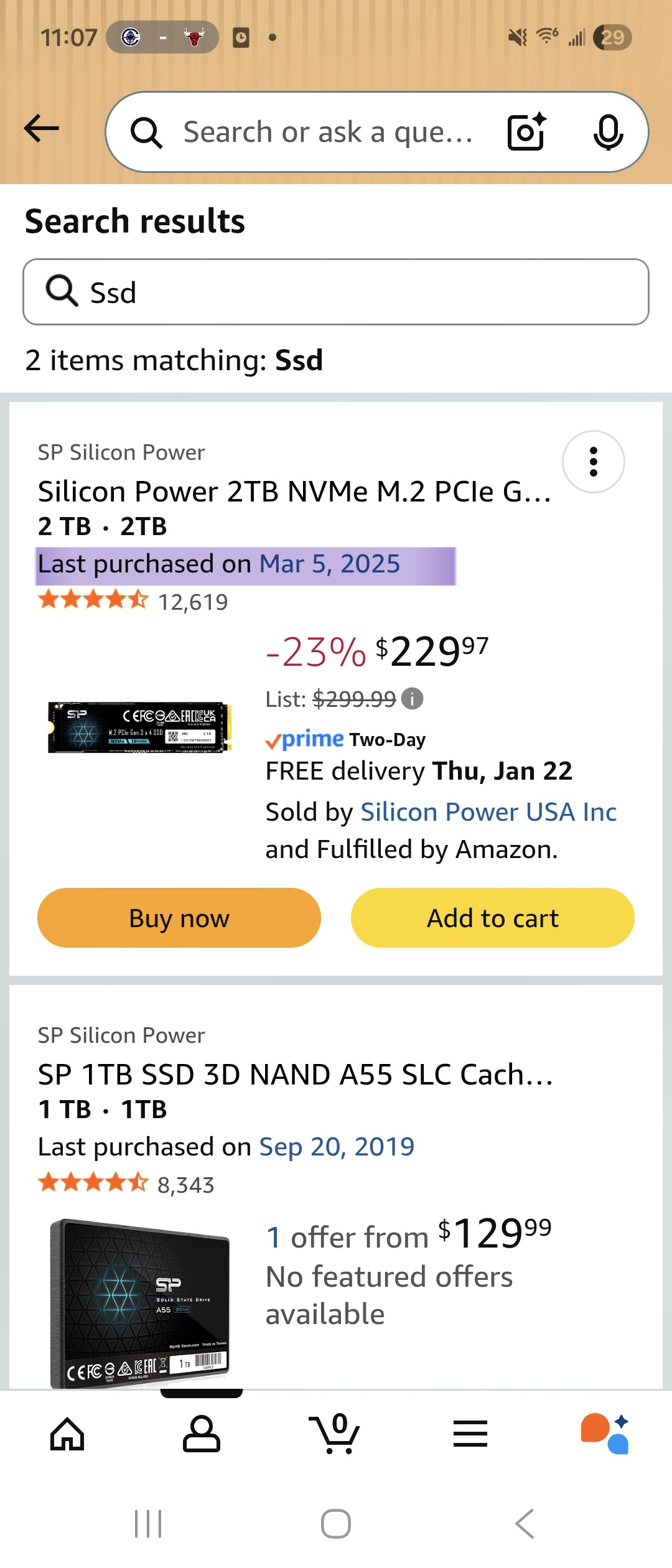Open Mar 5, 2025 purchase date link
672x1568 pixels.
click(x=329, y=564)
